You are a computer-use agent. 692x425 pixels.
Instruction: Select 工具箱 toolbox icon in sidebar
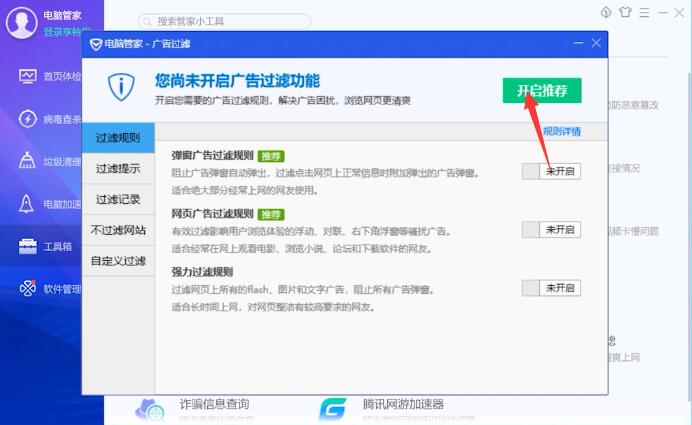pos(28,246)
